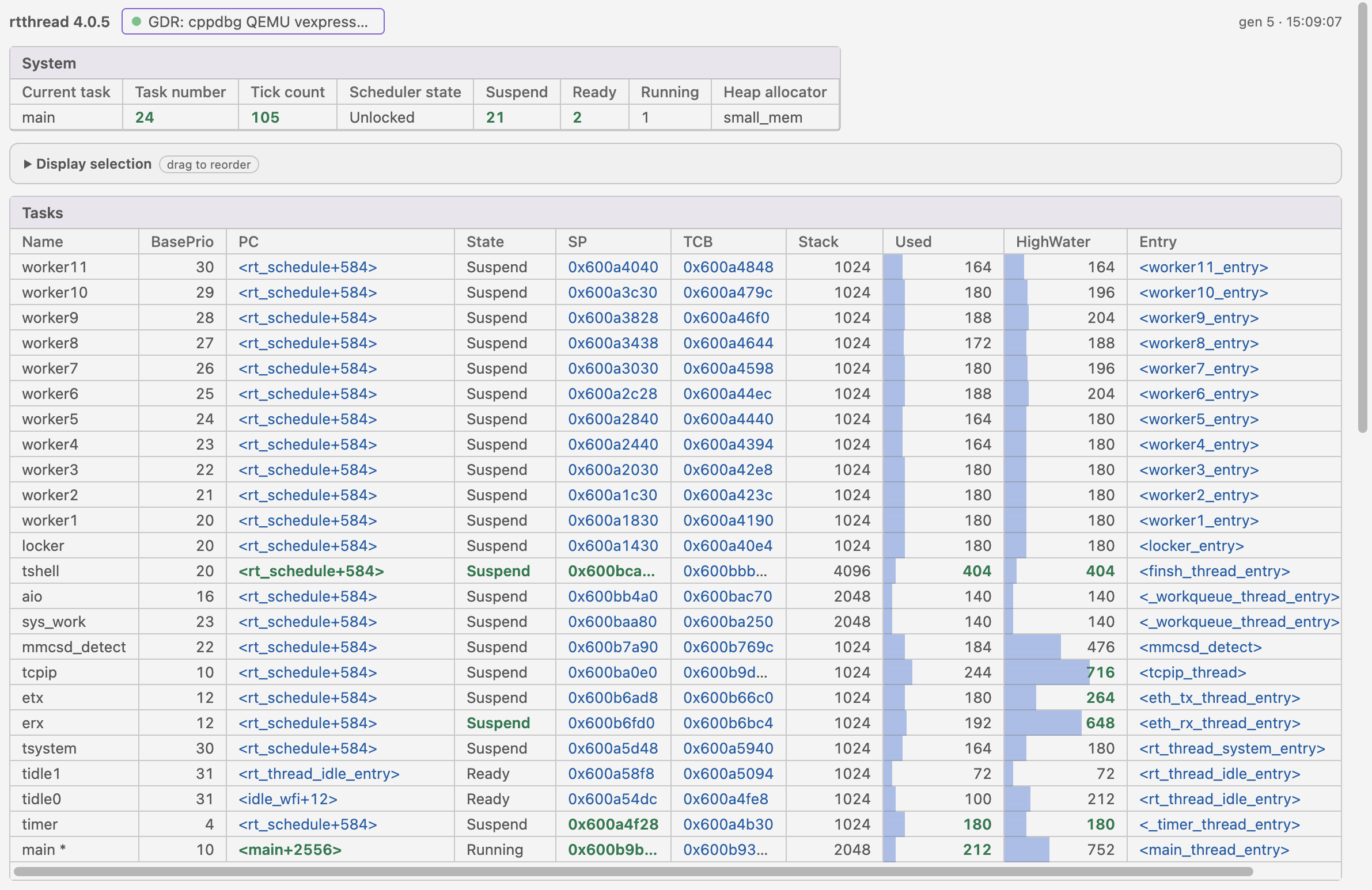Click the Used bar for main row

click(x=889, y=850)
